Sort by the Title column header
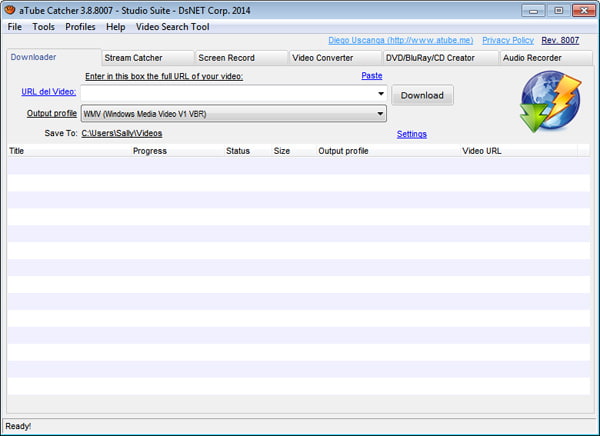The width and height of the screenshot is (600, 436). point(69,151)
